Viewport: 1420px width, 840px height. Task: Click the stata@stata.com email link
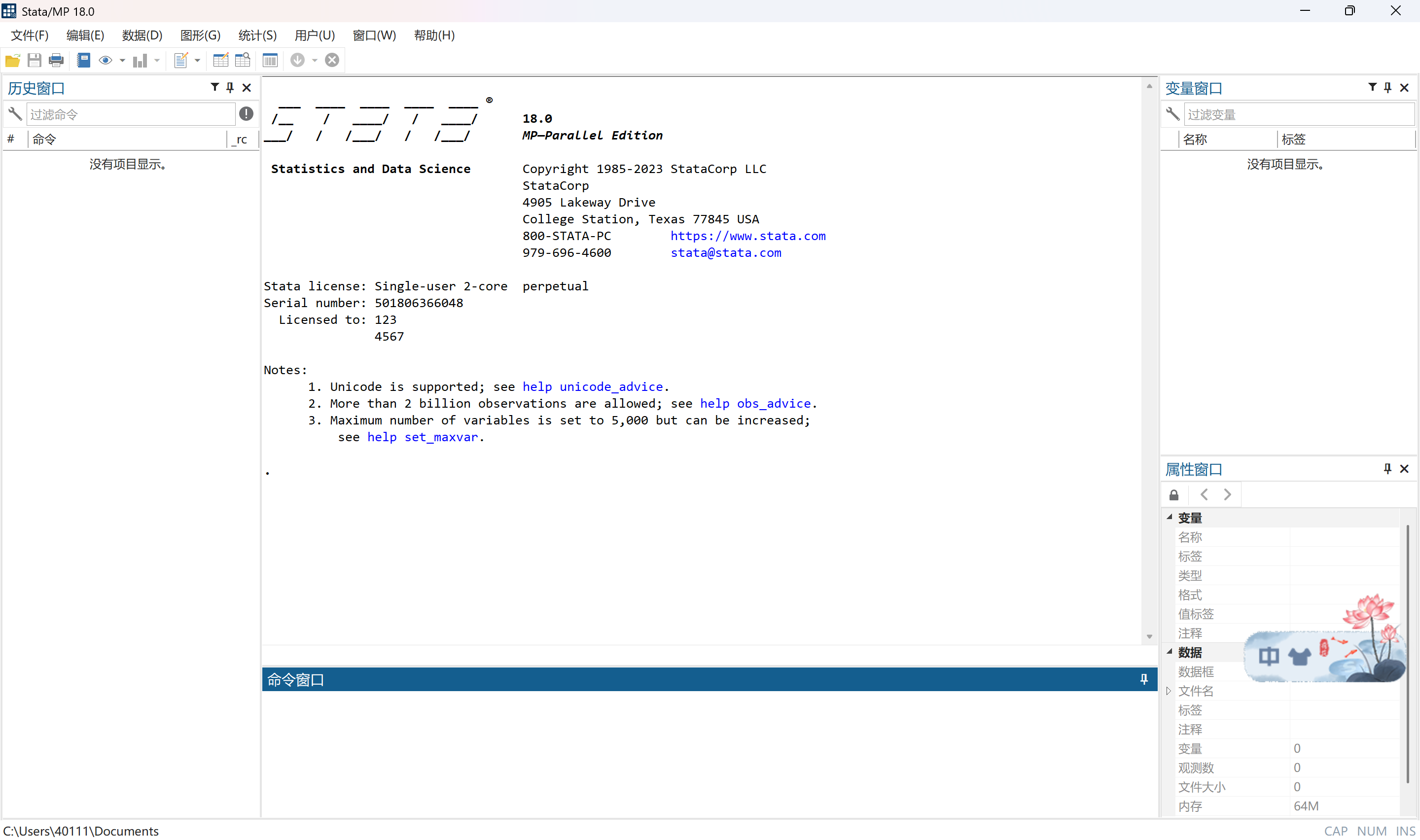point(726,253)
